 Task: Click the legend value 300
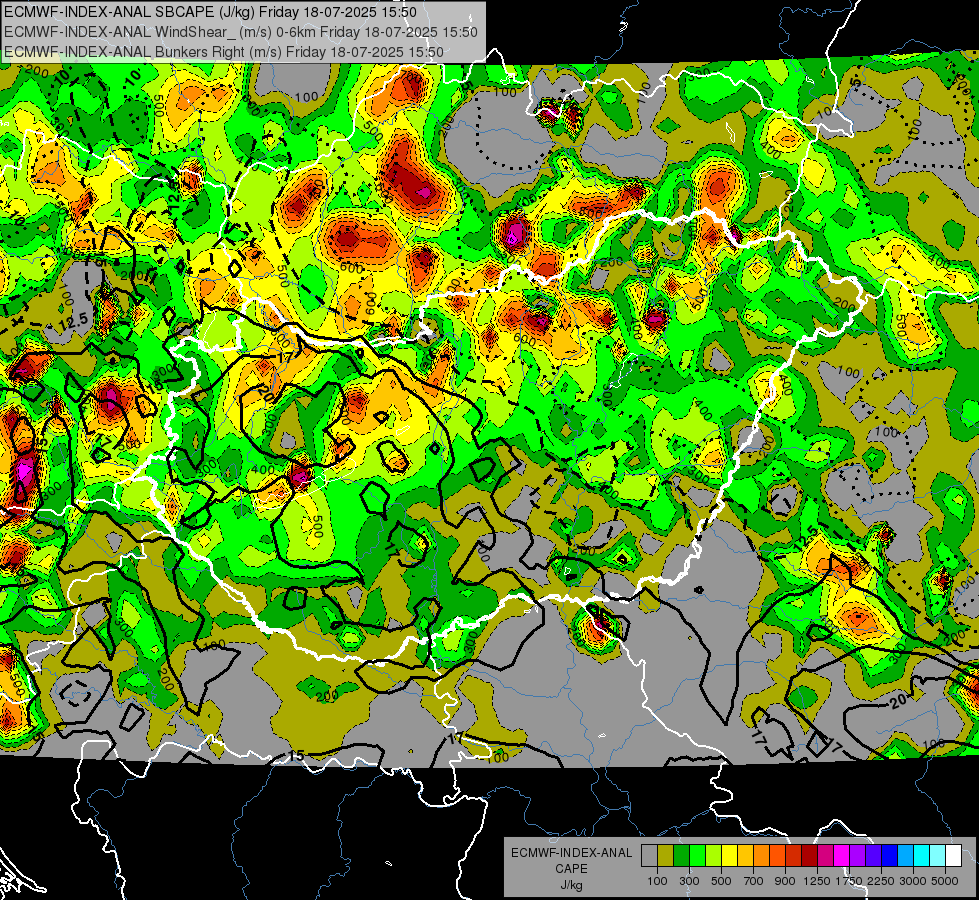tap(689, 881)
